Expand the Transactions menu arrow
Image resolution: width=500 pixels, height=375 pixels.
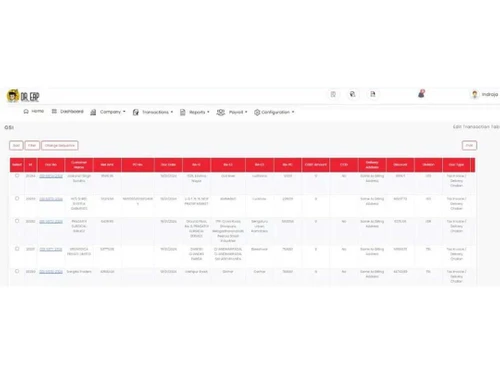(x=172, y=112)
